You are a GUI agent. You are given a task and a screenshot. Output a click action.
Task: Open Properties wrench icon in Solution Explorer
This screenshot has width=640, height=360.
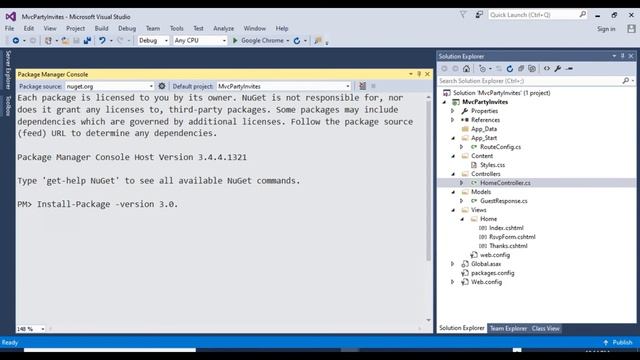[x=558, y=69]
